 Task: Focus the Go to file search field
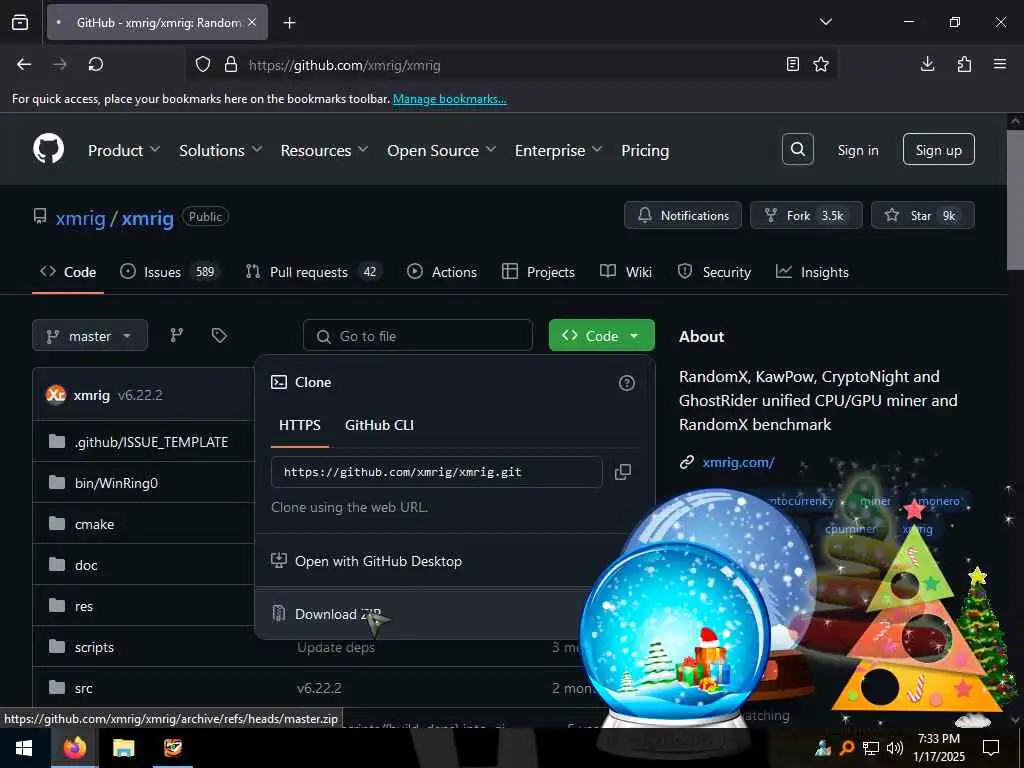click(418, 336)
